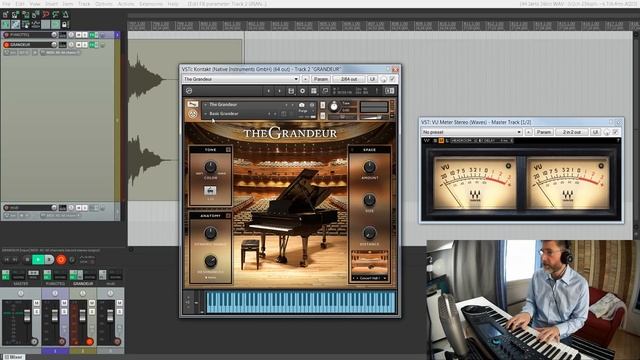Click the Metronome toolbar icon
The image size is (640, 360).
click(x=65, y=15)
